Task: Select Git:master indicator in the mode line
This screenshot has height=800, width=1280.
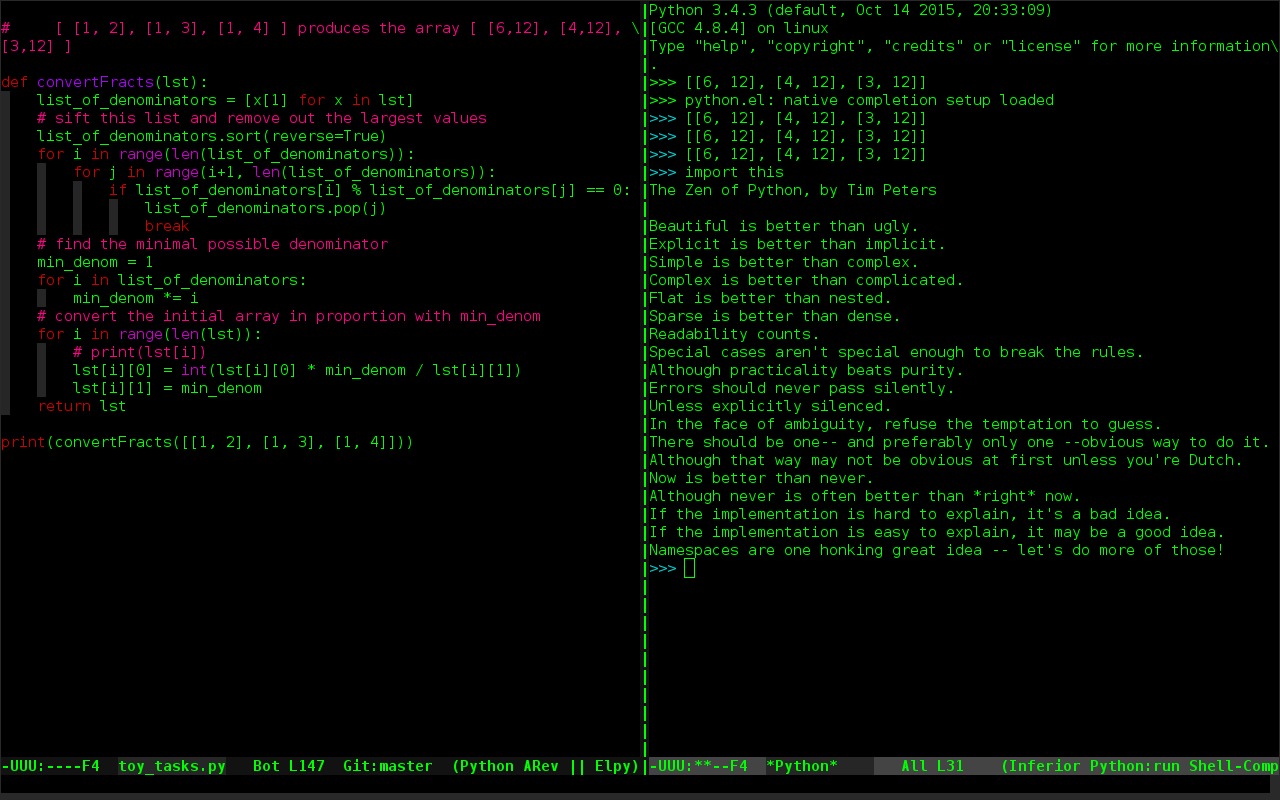Action: (388, 766)
